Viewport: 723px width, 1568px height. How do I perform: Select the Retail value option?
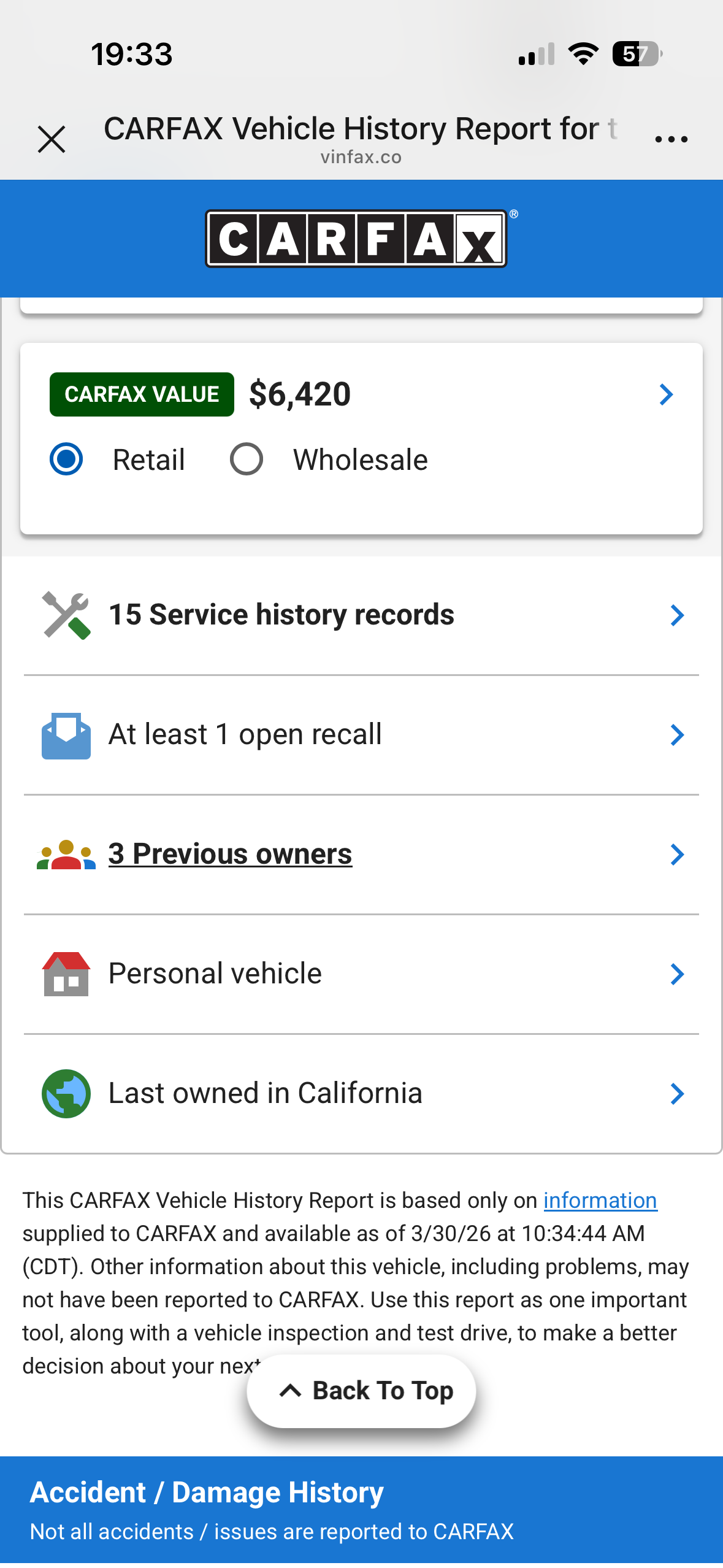pyautogui.click(x=66, y=459)
